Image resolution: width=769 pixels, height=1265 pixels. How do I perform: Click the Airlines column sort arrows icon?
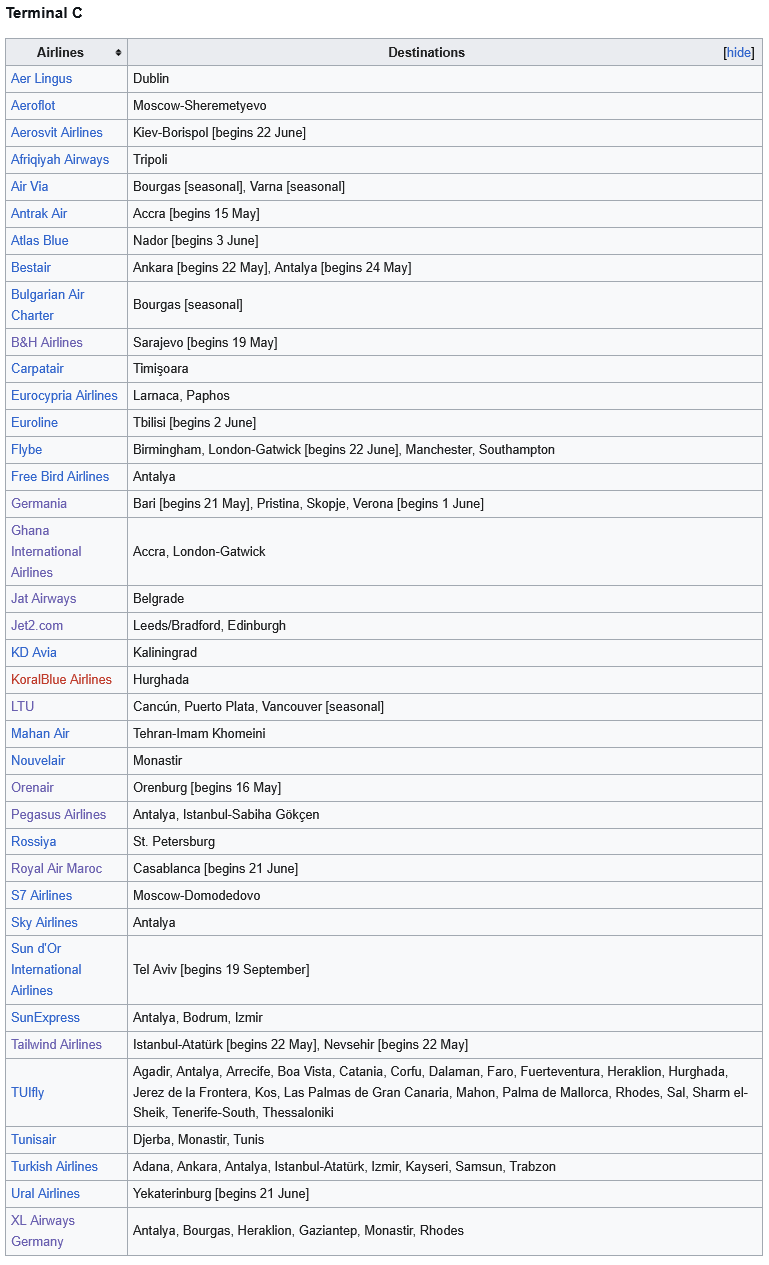tap(119, 53)
